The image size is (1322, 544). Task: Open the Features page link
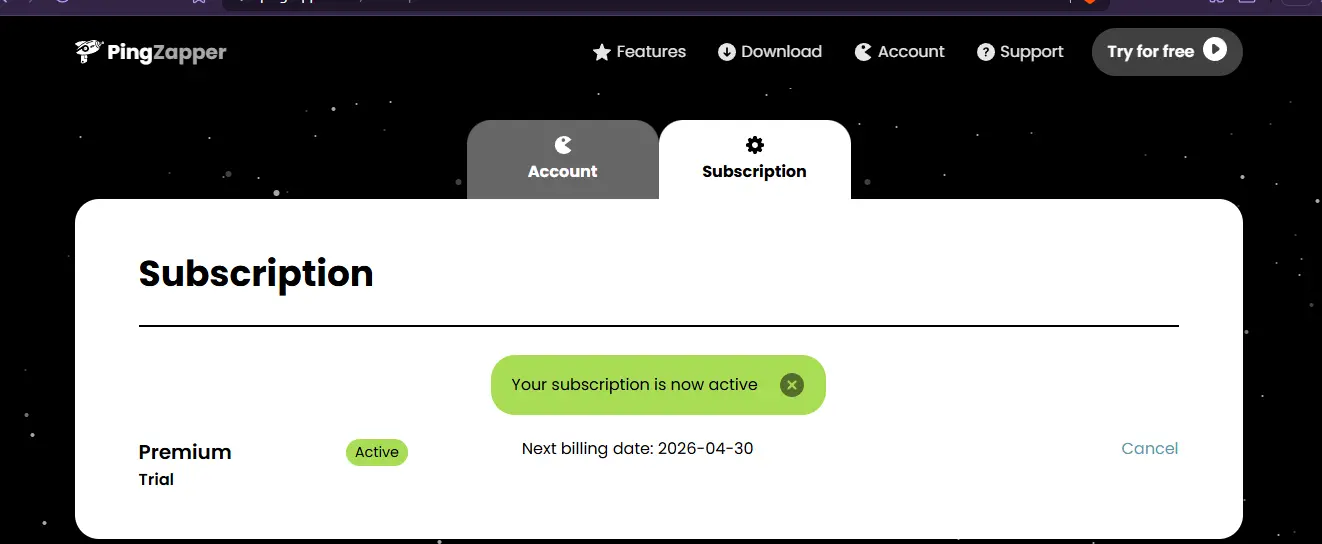pos(651,52)
